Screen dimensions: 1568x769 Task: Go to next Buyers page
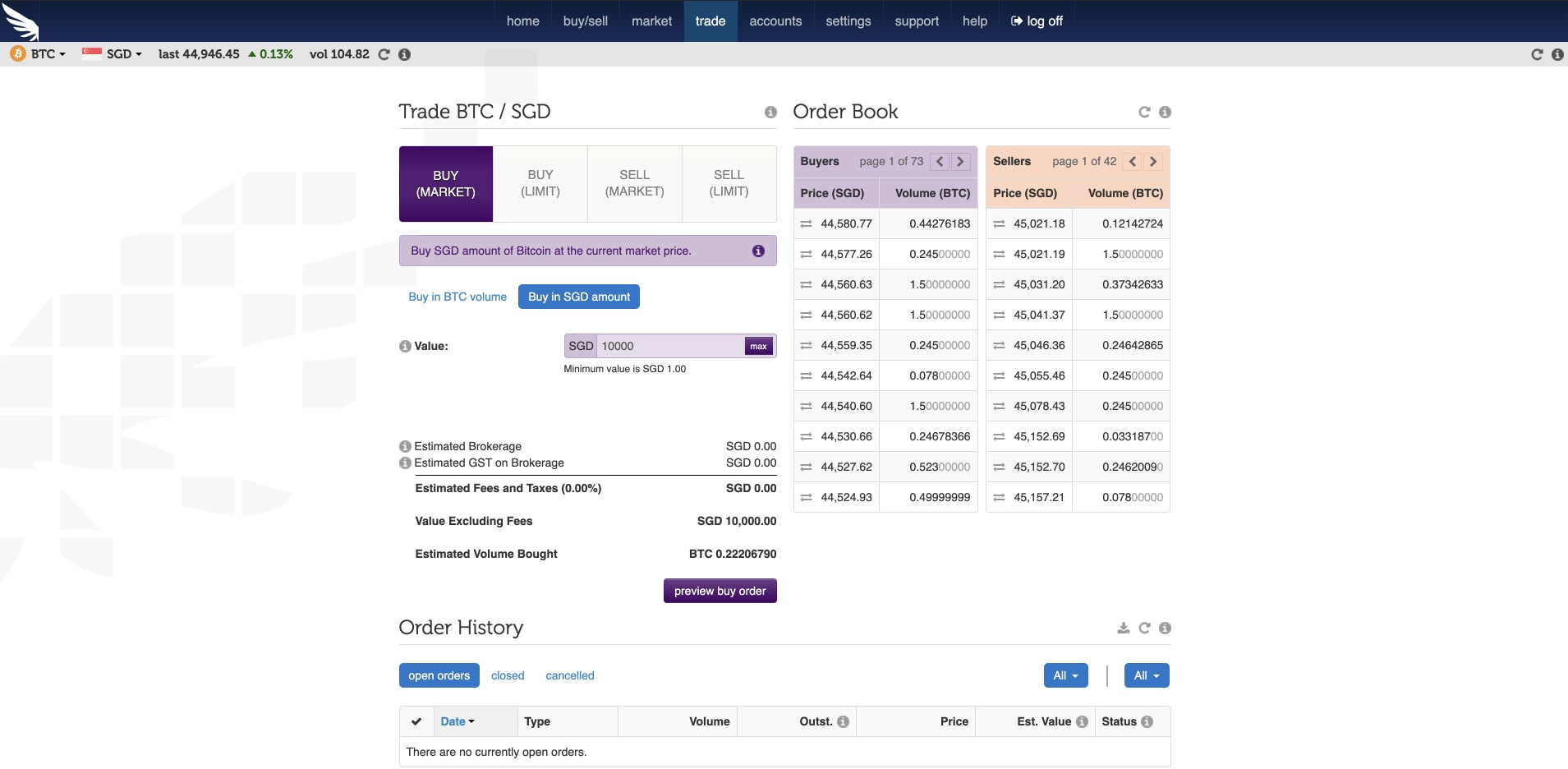960,161
